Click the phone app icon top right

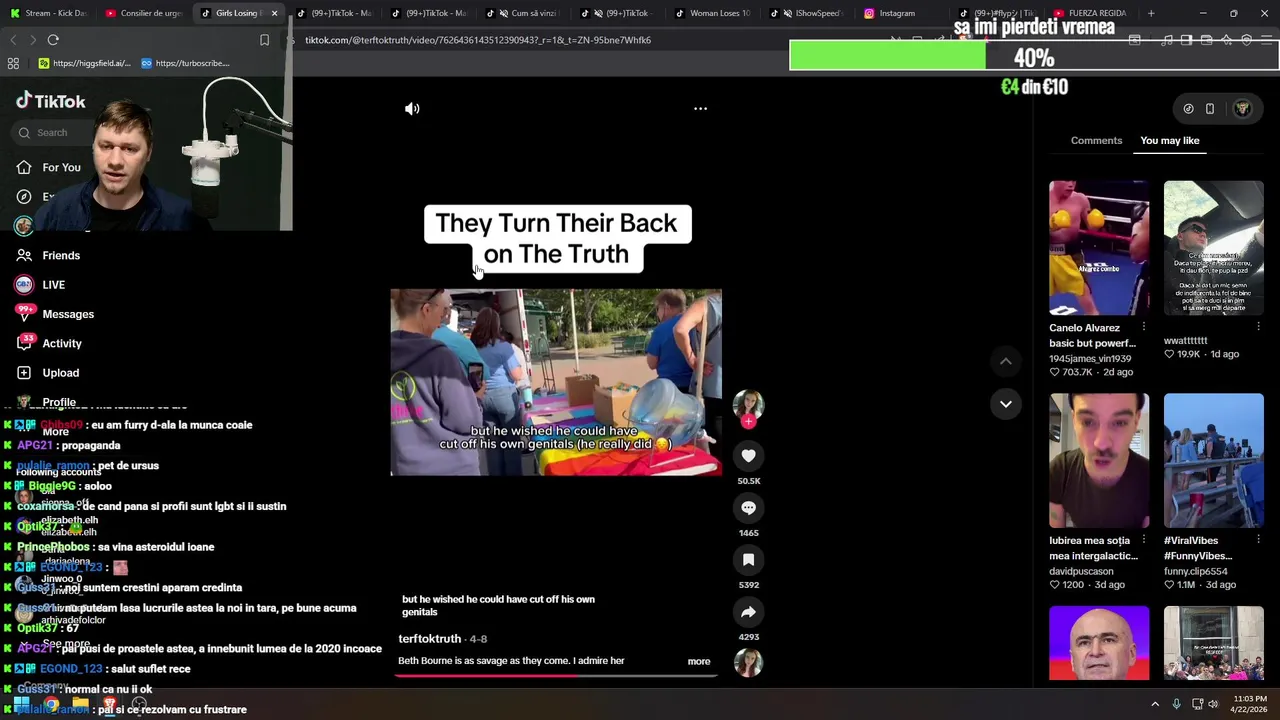[1209, 109]
